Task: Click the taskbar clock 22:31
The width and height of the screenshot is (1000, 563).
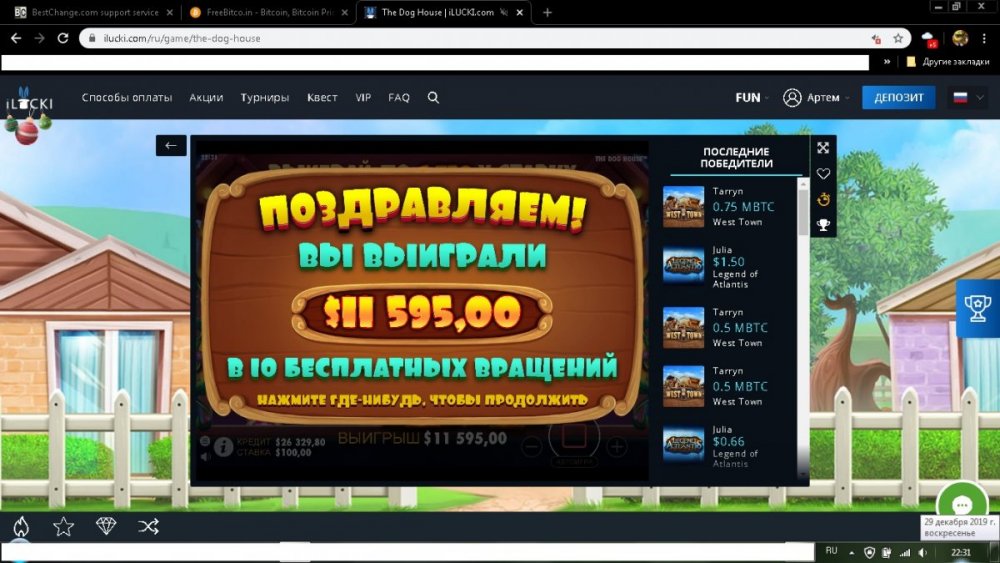Action: click(960, 552)
